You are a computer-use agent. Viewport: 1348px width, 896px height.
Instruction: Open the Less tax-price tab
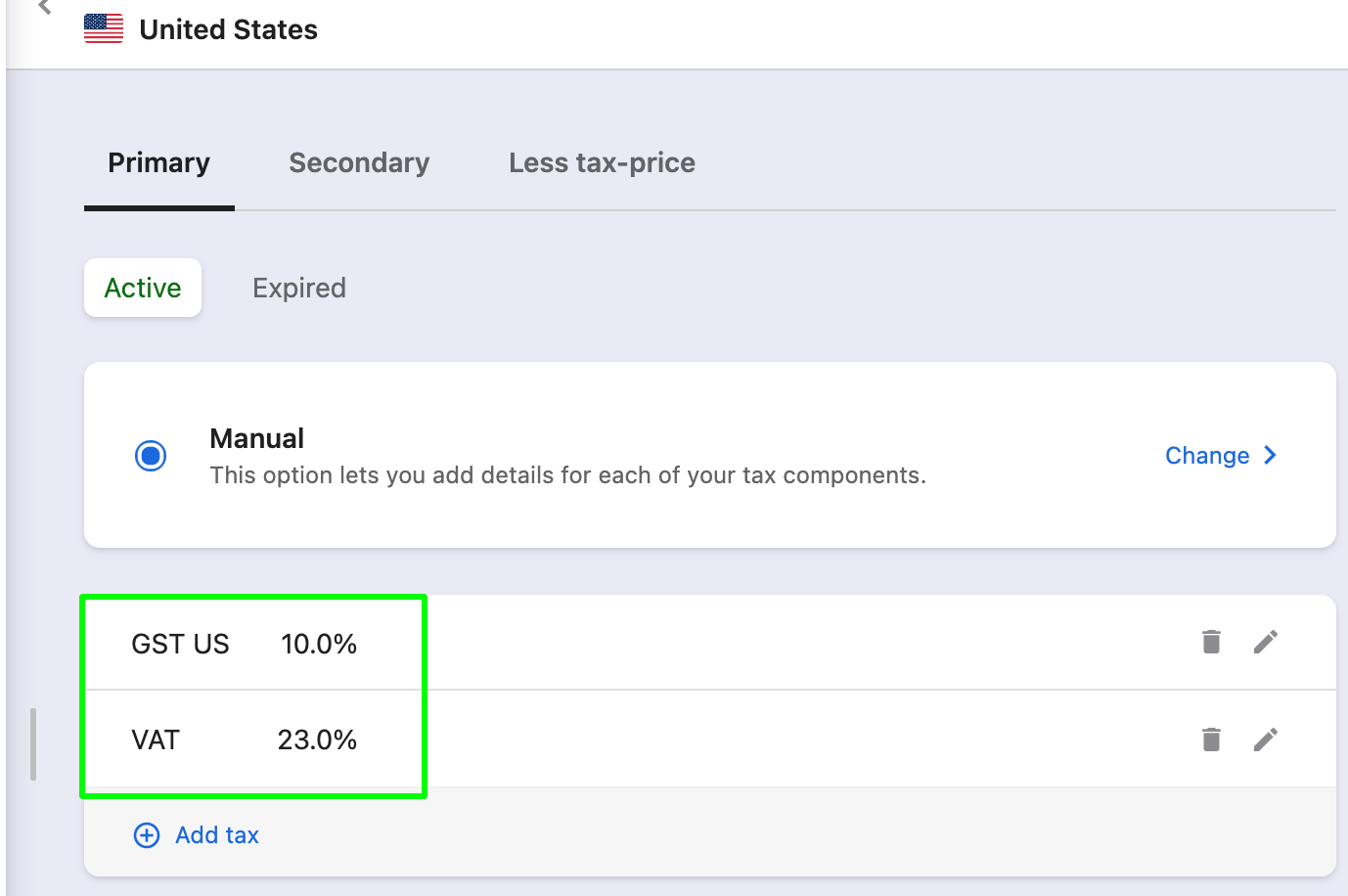pyautogui.click(x=602, y=163)
